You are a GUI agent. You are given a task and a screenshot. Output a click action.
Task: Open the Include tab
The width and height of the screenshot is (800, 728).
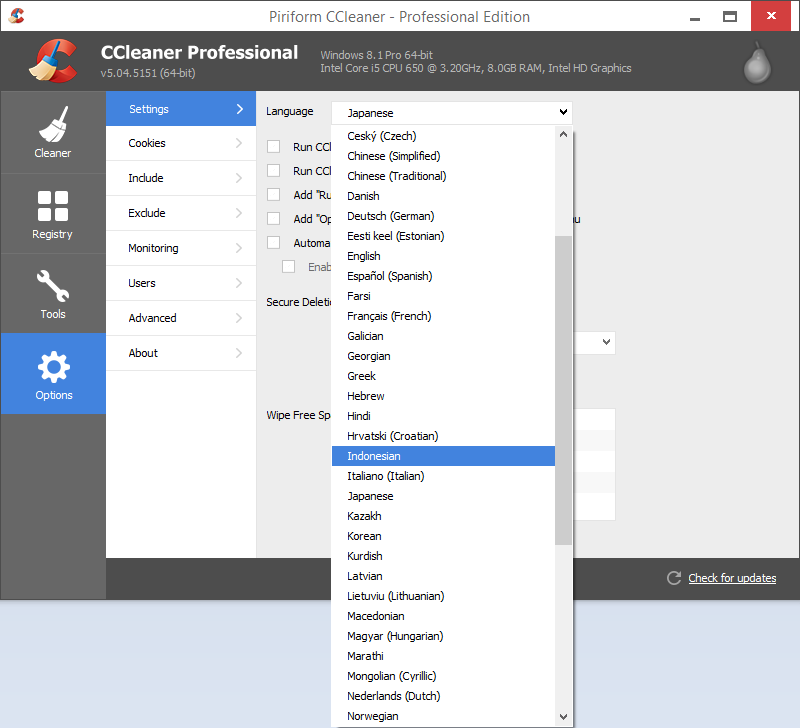(x=181, y=178)
